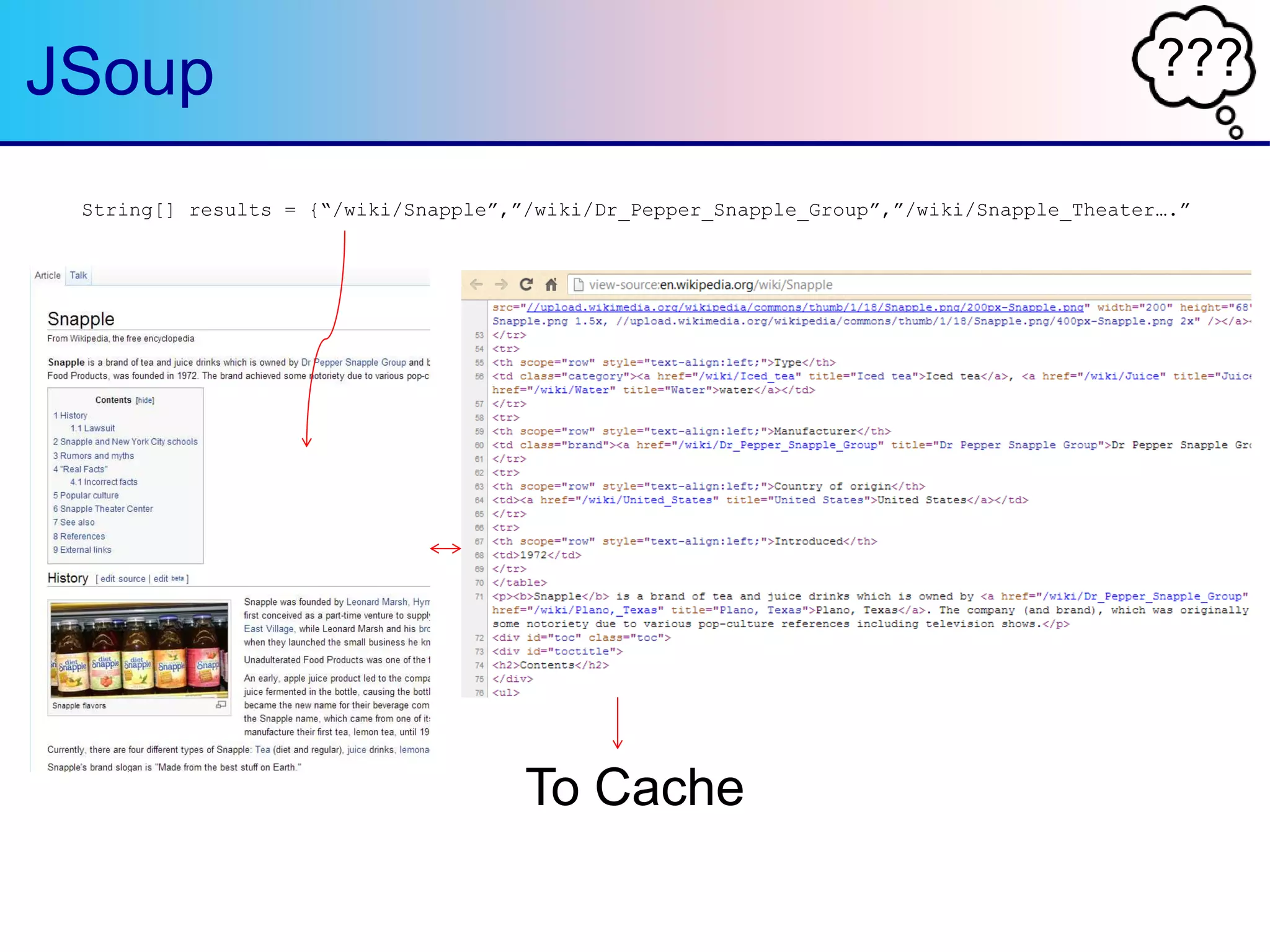Jump to 6 Snapple Theater Center

103,509
